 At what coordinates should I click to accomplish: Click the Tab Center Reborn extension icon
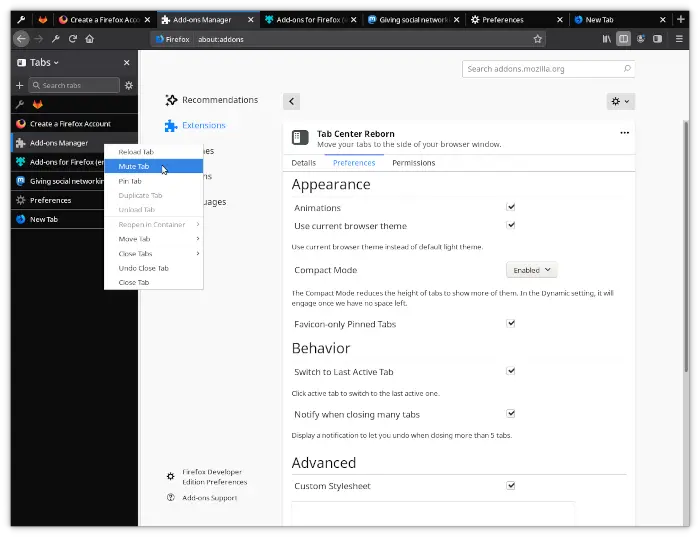click(x=300, y=137)
